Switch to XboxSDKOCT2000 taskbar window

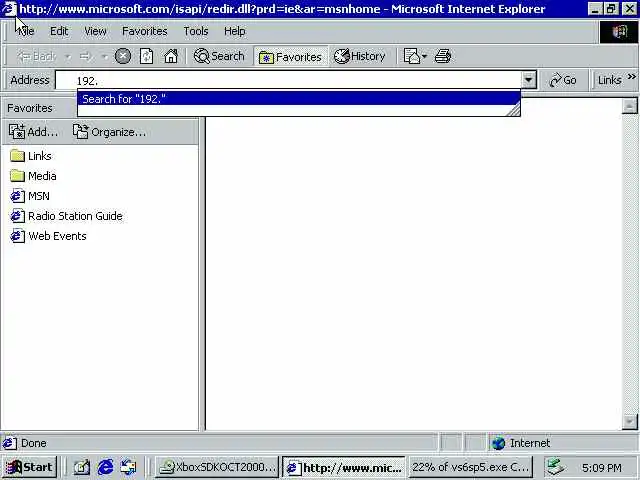pos(216,467)
